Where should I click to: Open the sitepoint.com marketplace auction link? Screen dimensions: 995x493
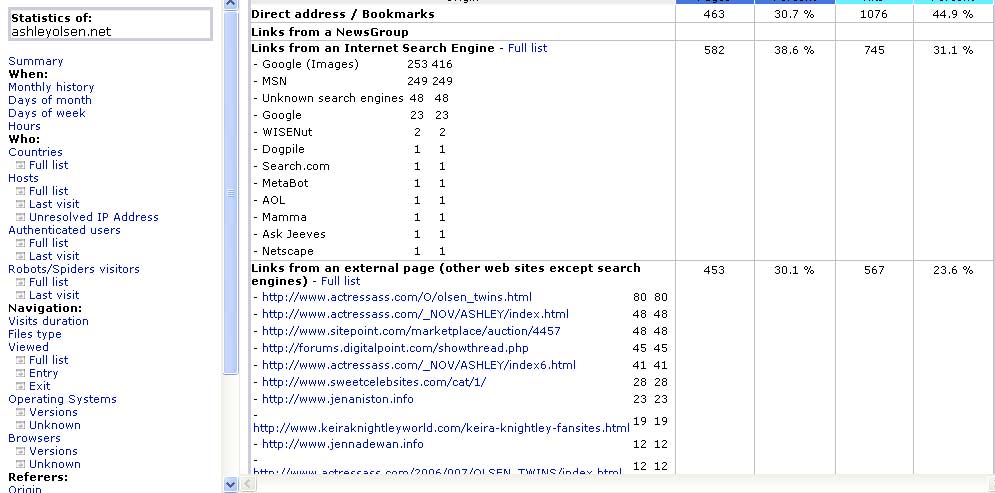[411, 331]
